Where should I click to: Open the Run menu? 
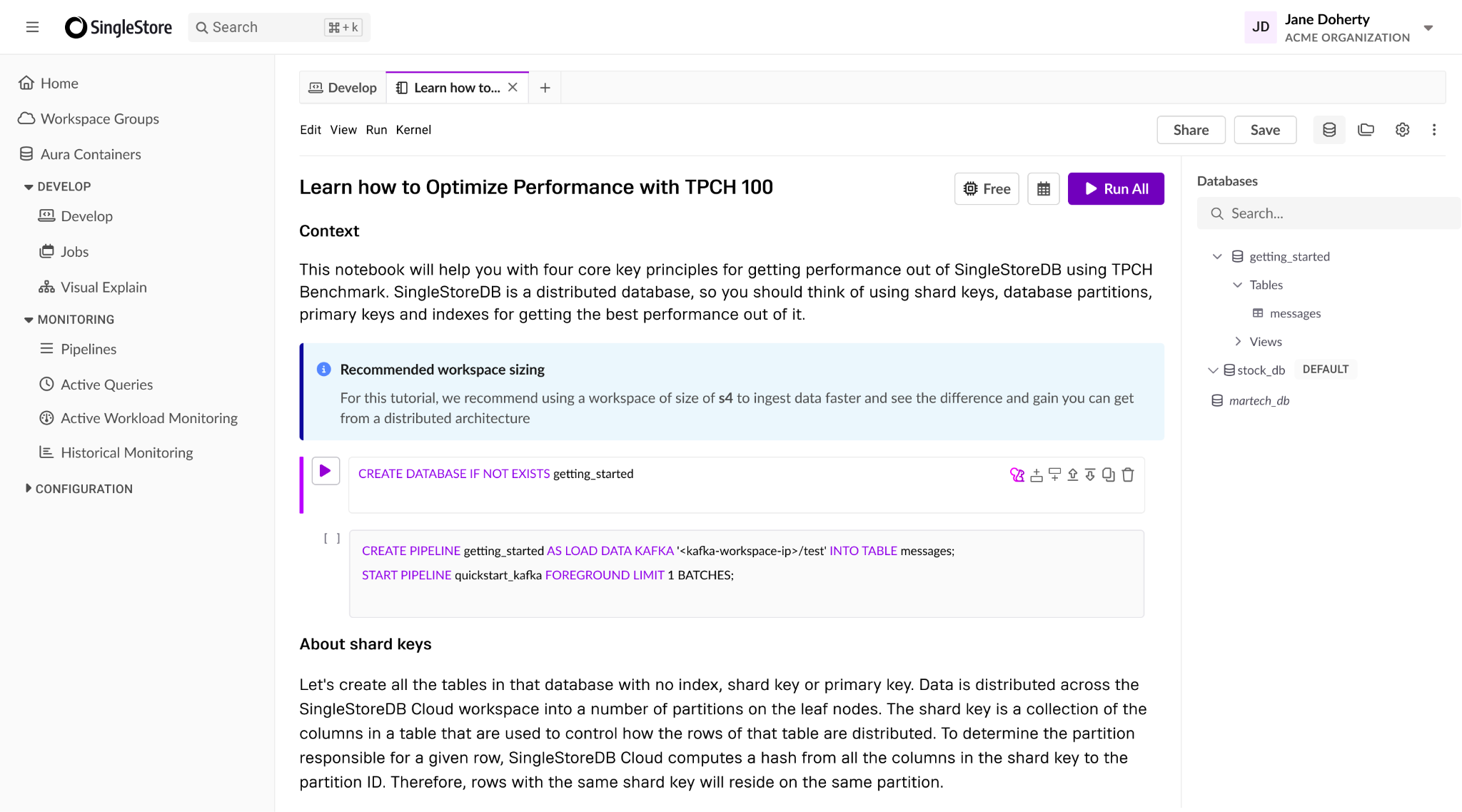coord(376,130)
